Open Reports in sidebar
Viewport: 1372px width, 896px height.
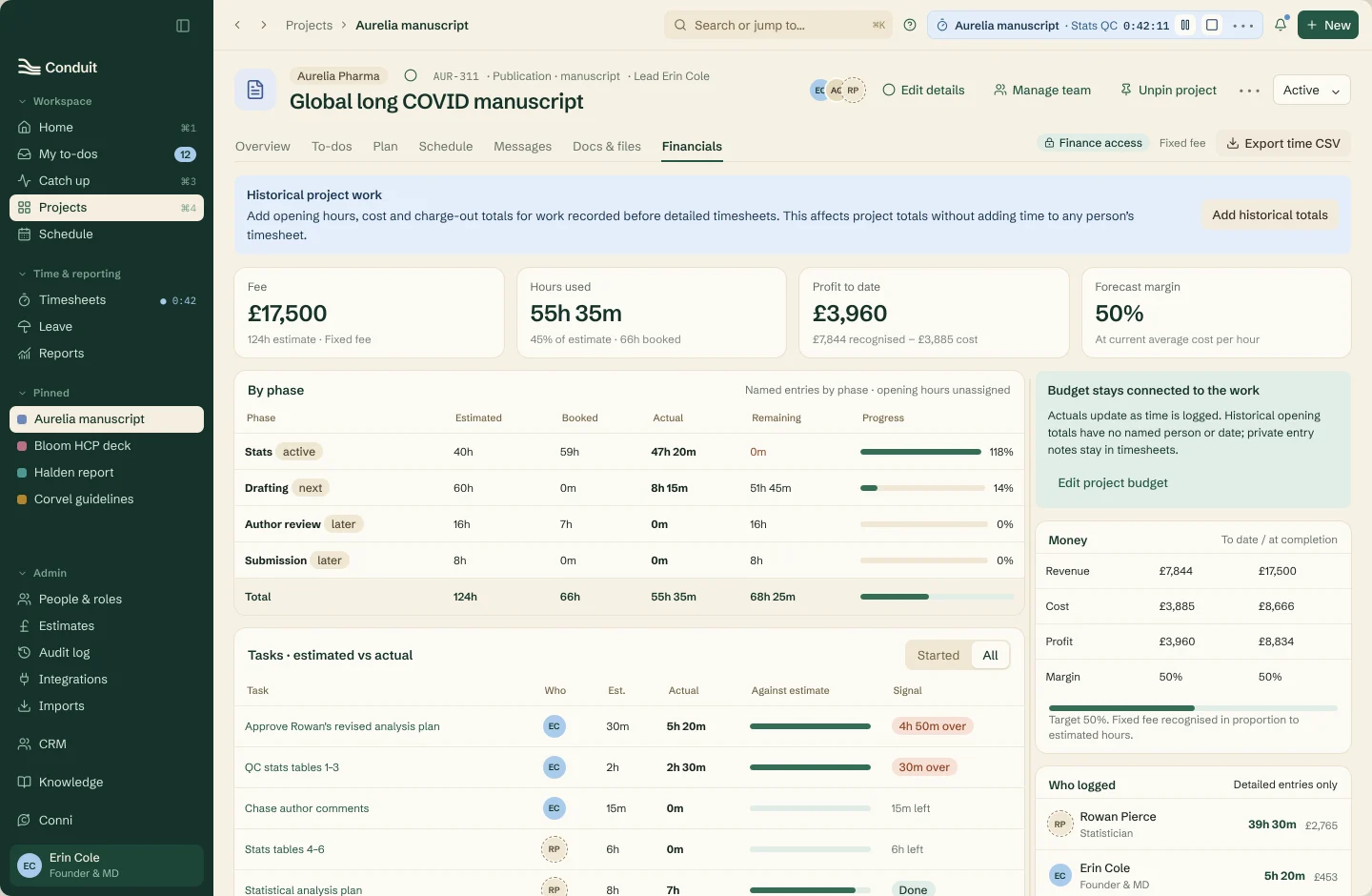point(107,354)
